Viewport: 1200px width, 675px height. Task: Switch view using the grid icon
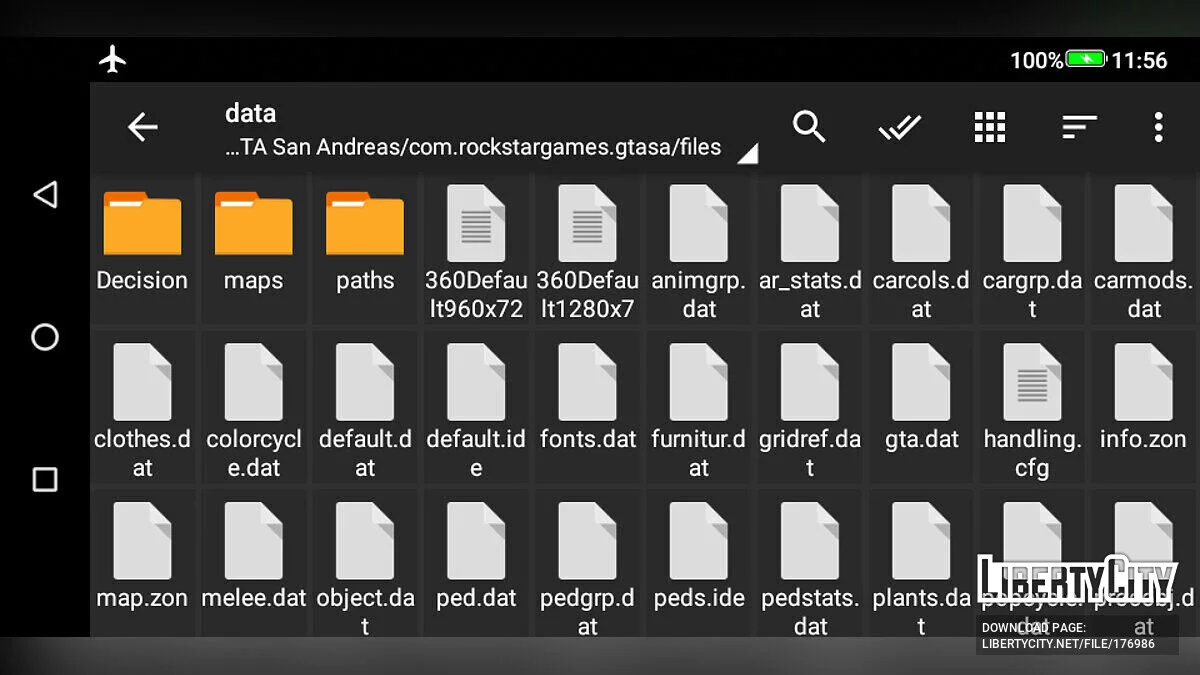989,127
